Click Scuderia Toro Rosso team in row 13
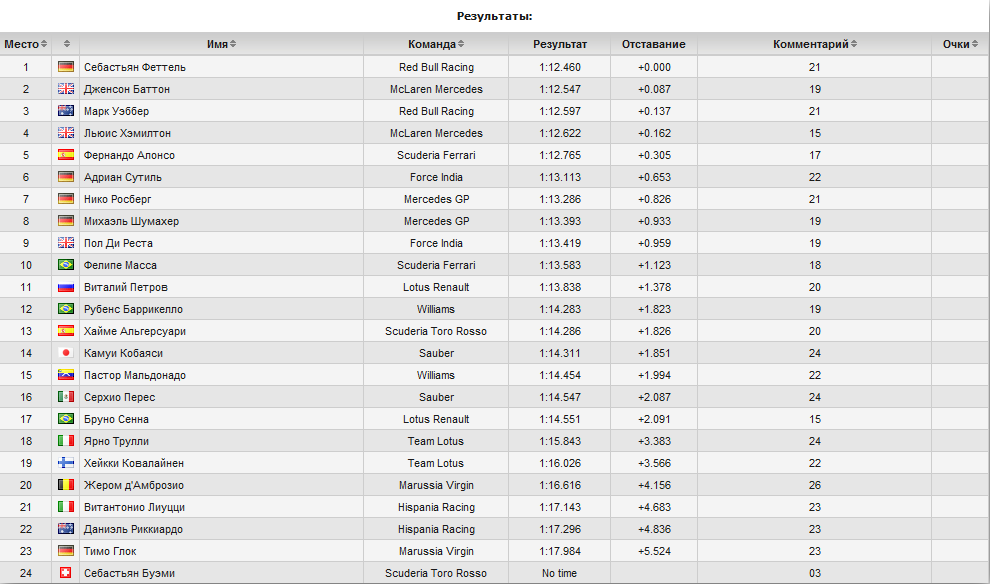This screenshot has width=990, height=584. tap(436, 331)
